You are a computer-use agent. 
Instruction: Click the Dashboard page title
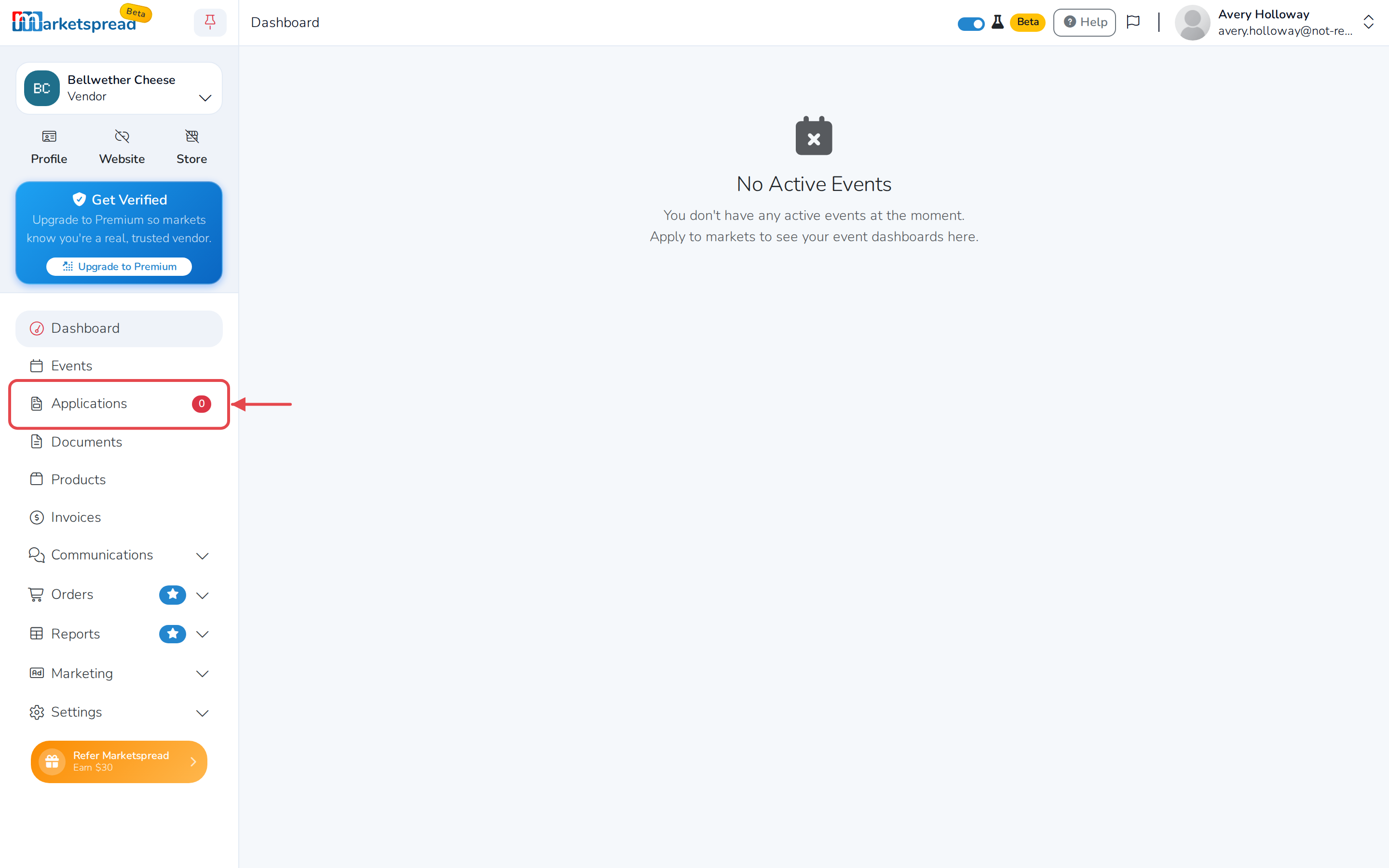(x=285, y=22)
